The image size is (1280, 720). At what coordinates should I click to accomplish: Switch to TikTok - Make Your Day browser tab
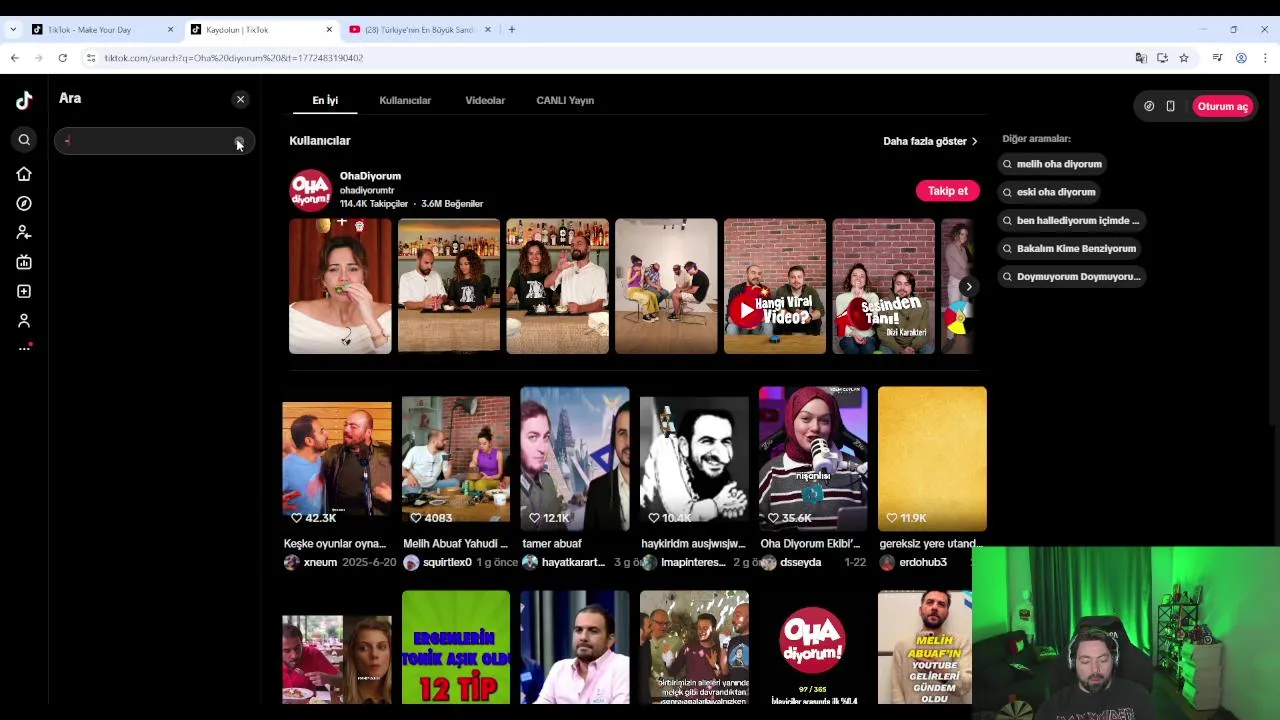(x=100, y=30)
